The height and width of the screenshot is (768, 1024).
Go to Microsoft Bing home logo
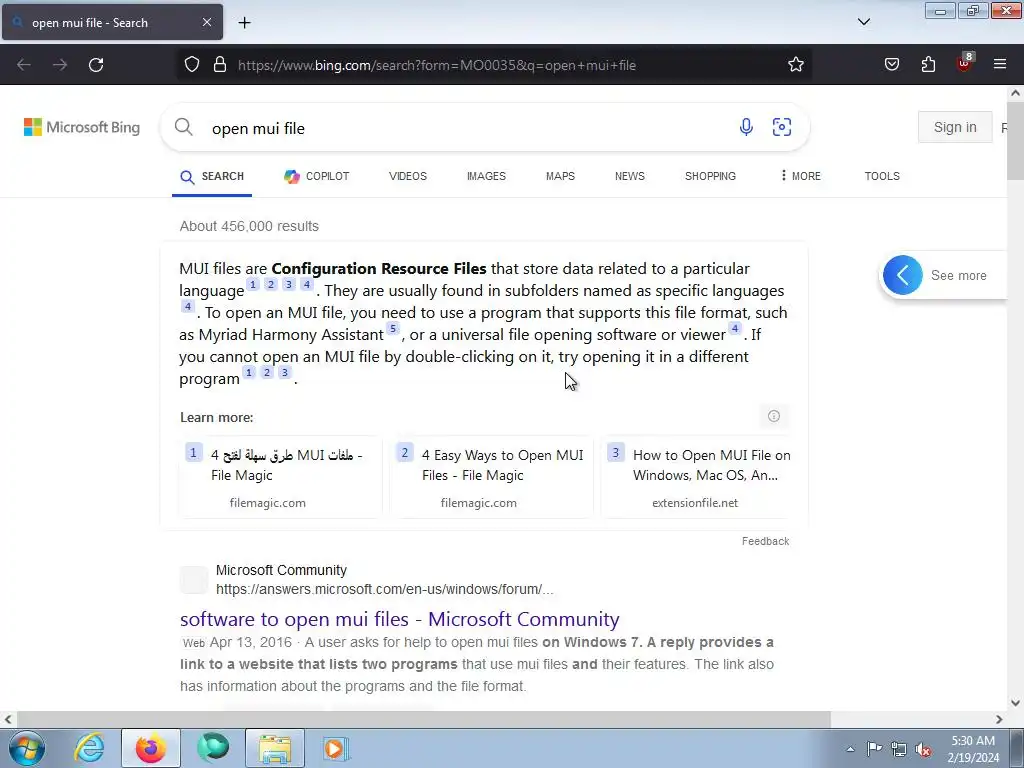[x=82, y=127]
